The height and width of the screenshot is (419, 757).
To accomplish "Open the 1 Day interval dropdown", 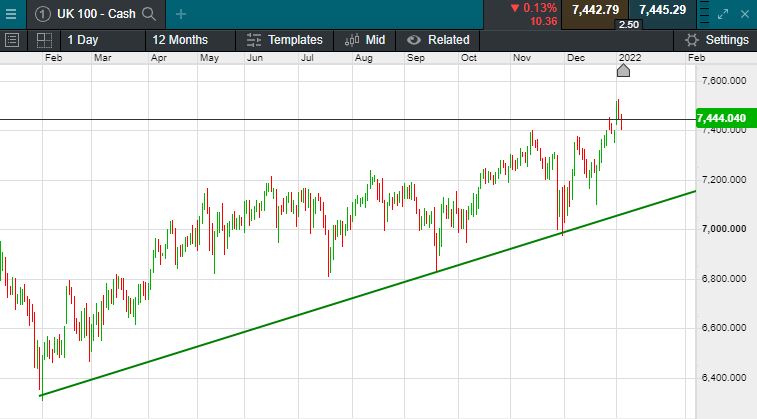I will [x=84, y=40].
